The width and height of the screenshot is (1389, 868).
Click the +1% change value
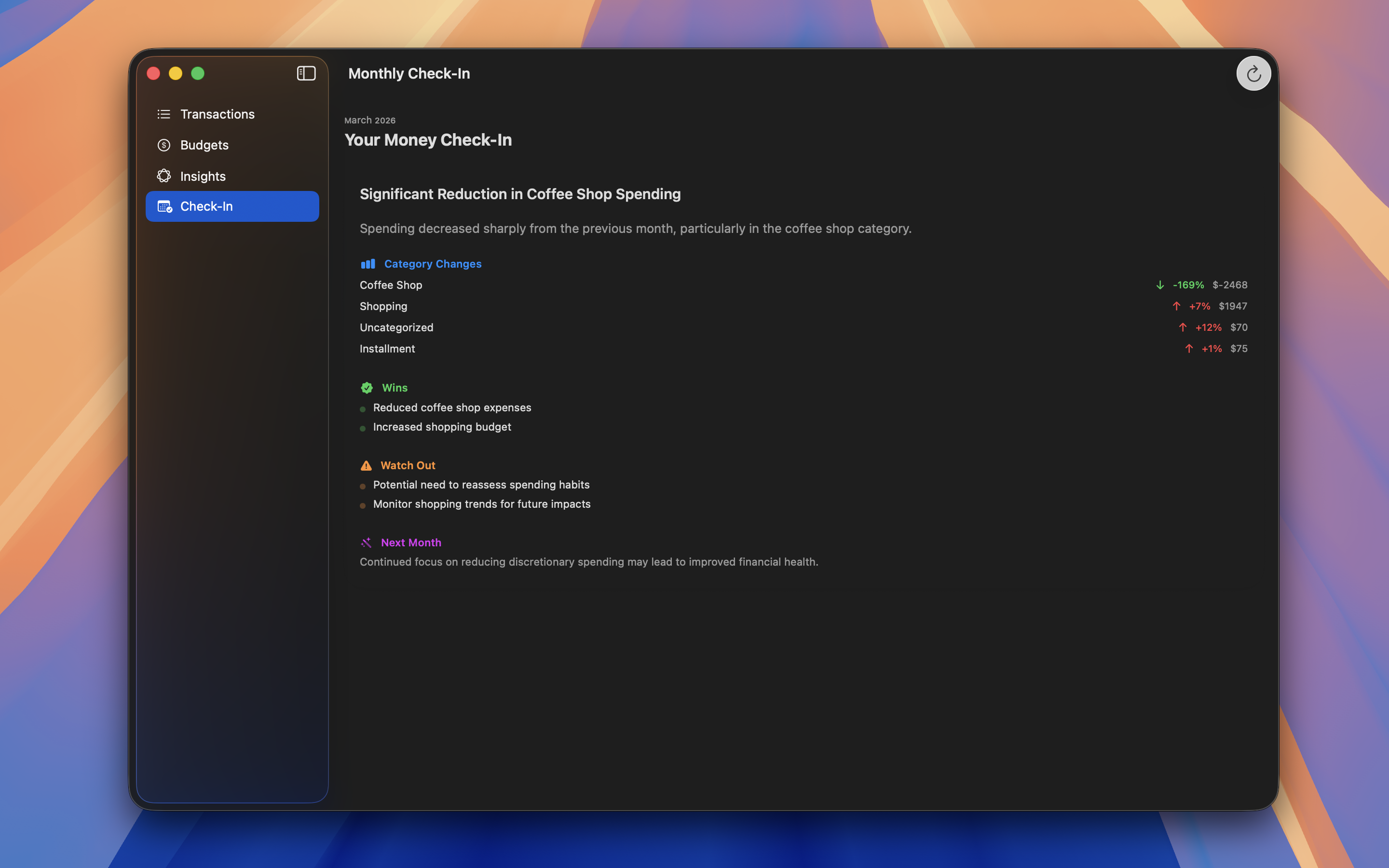coord(1212,349)
